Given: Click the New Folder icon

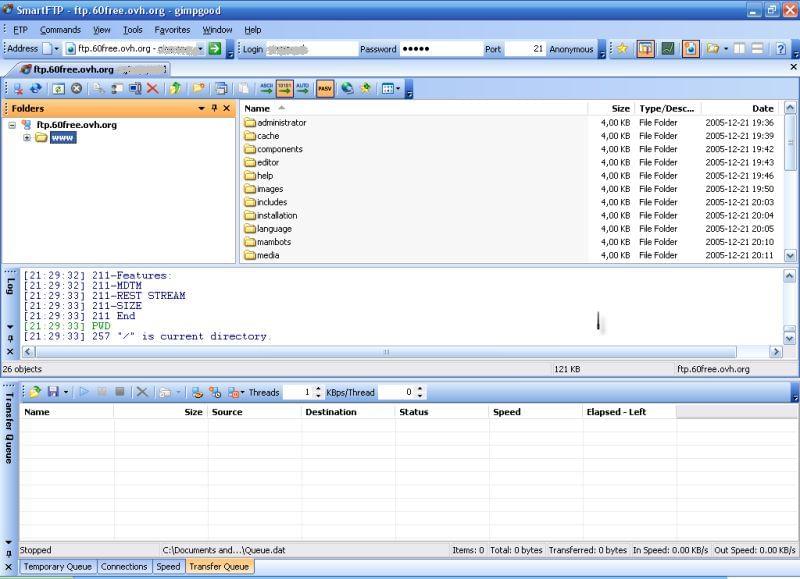Looking at the screenshot, I should pyautogui.click(x=198, y=89).
